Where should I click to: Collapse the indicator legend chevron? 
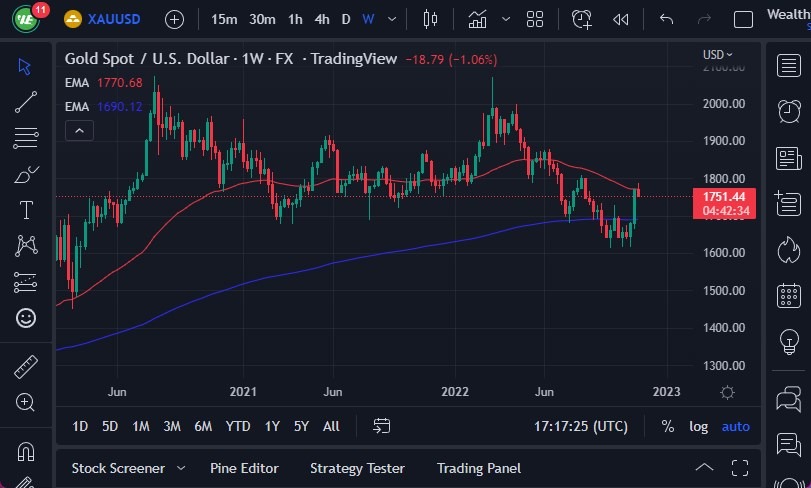point(79,130)
